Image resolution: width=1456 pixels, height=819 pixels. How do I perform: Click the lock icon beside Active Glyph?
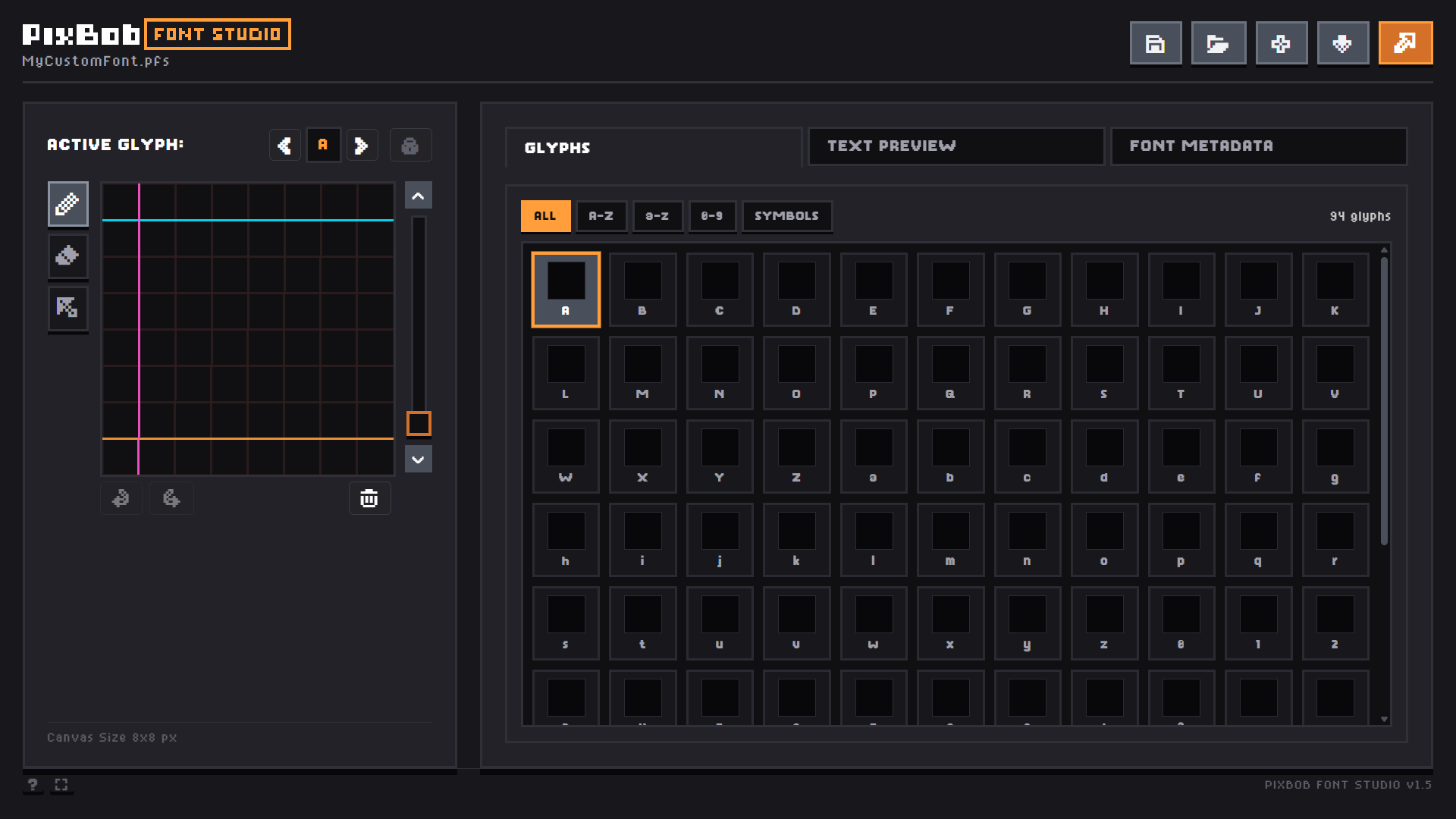tap(410, 145)
